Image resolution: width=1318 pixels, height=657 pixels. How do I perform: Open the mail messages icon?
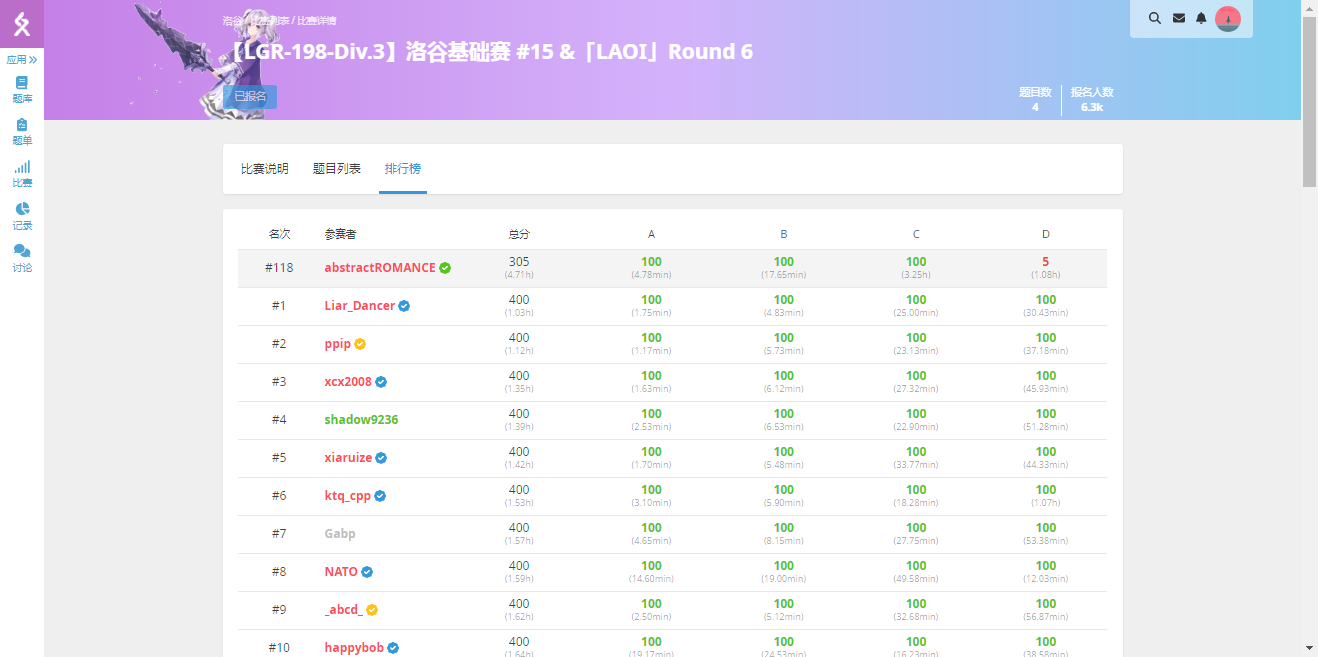[x=1179, y=18]
